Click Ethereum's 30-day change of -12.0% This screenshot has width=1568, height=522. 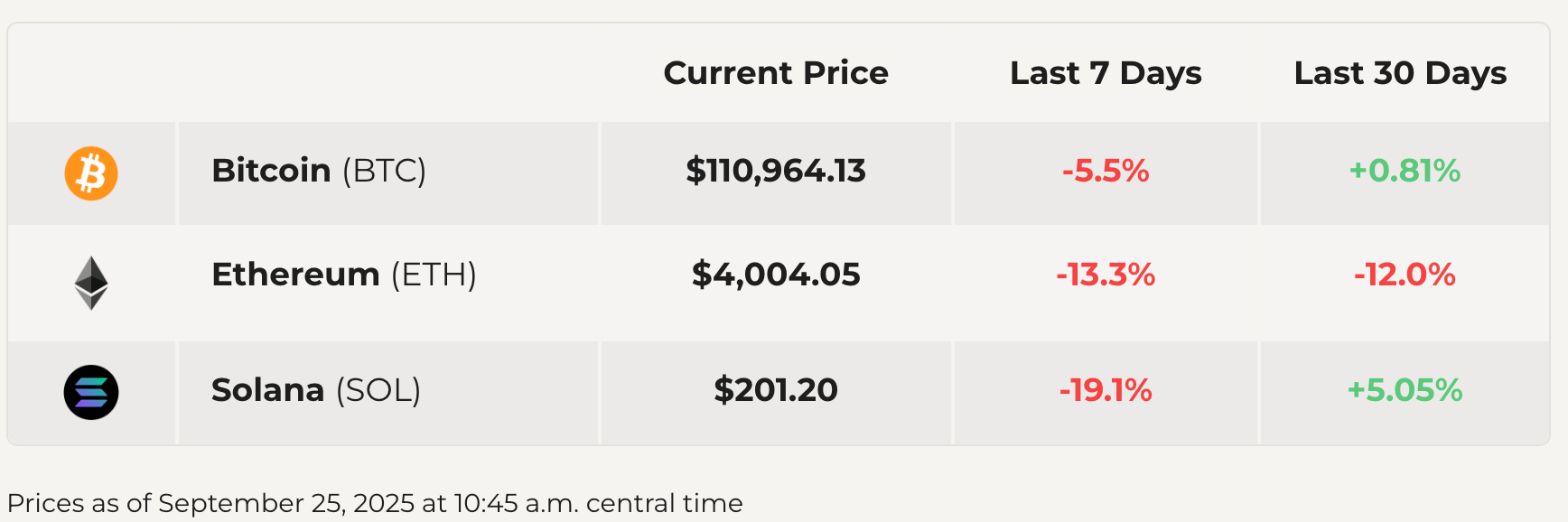coord(1404,275)
